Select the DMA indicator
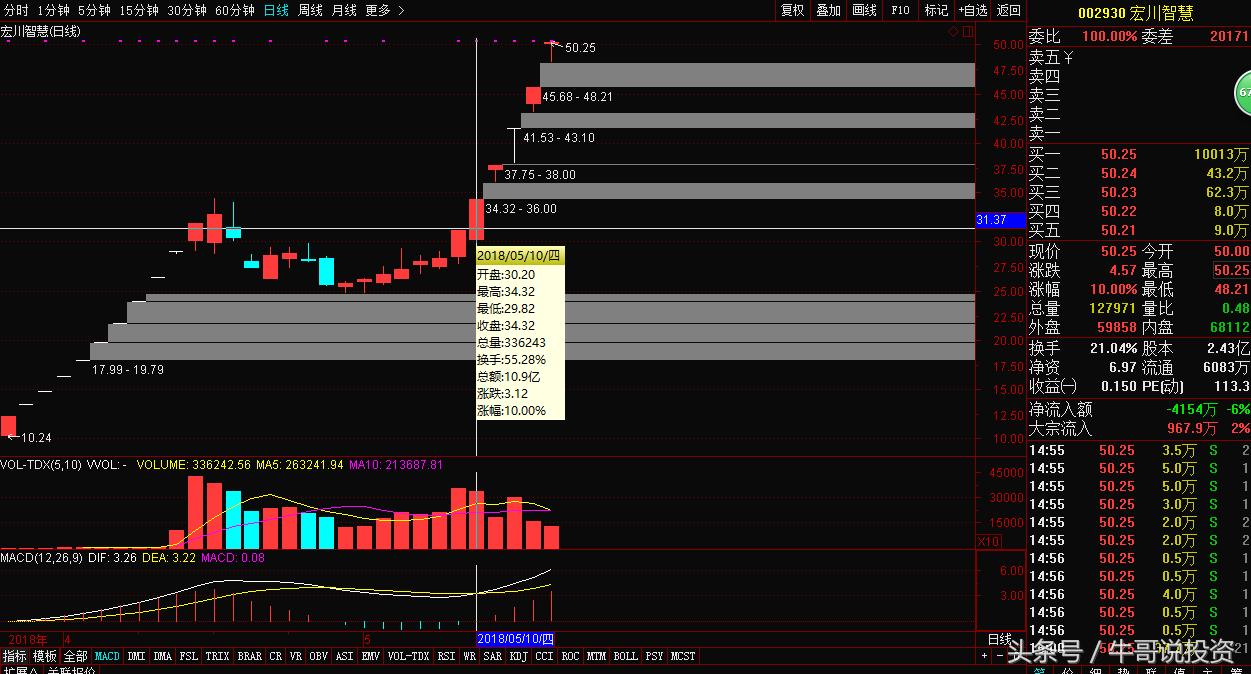This screenshot has height=674, width=1251. pyautogui.click(x=163, y=656)
